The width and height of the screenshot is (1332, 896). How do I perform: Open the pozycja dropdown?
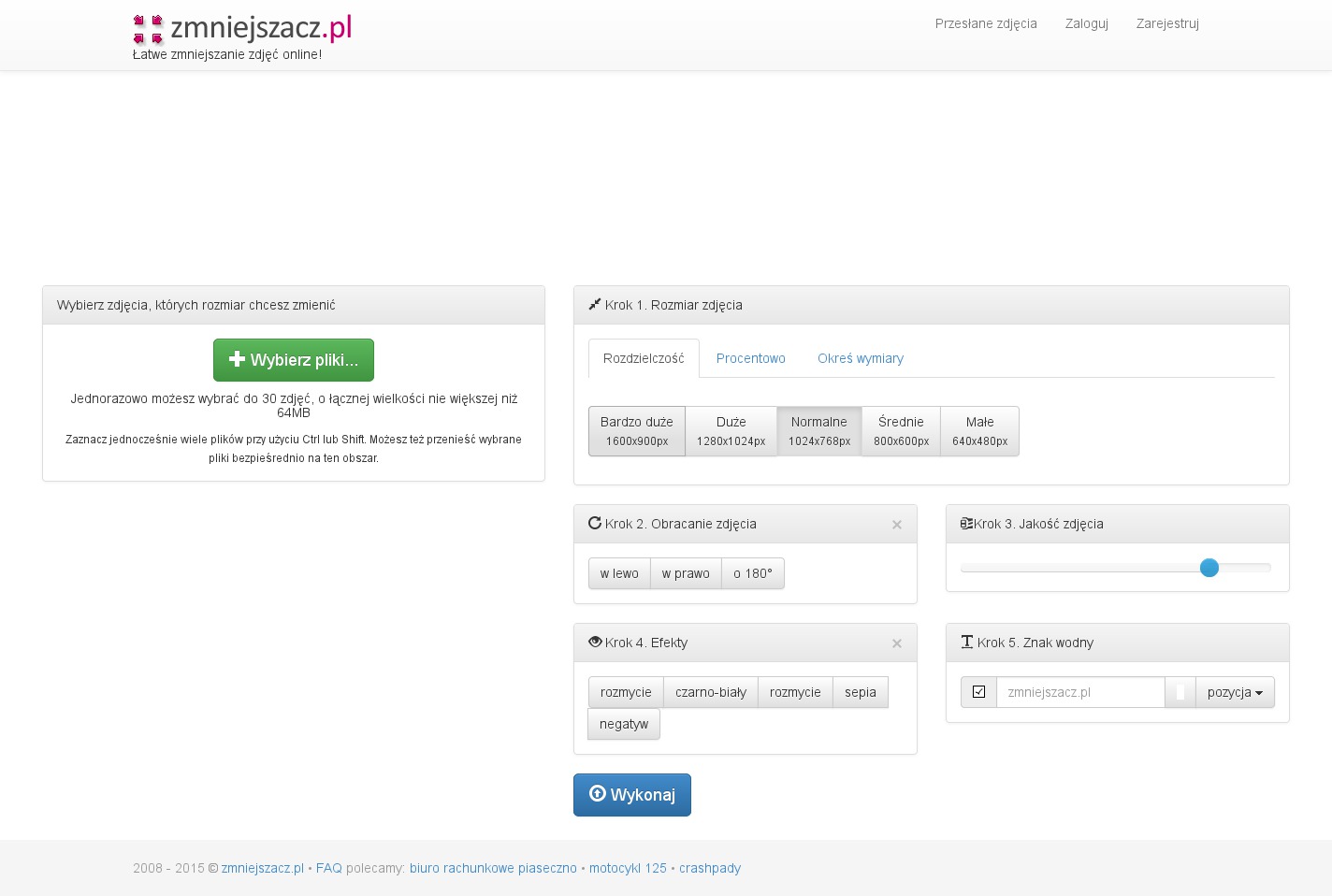tap(1235, 692)
